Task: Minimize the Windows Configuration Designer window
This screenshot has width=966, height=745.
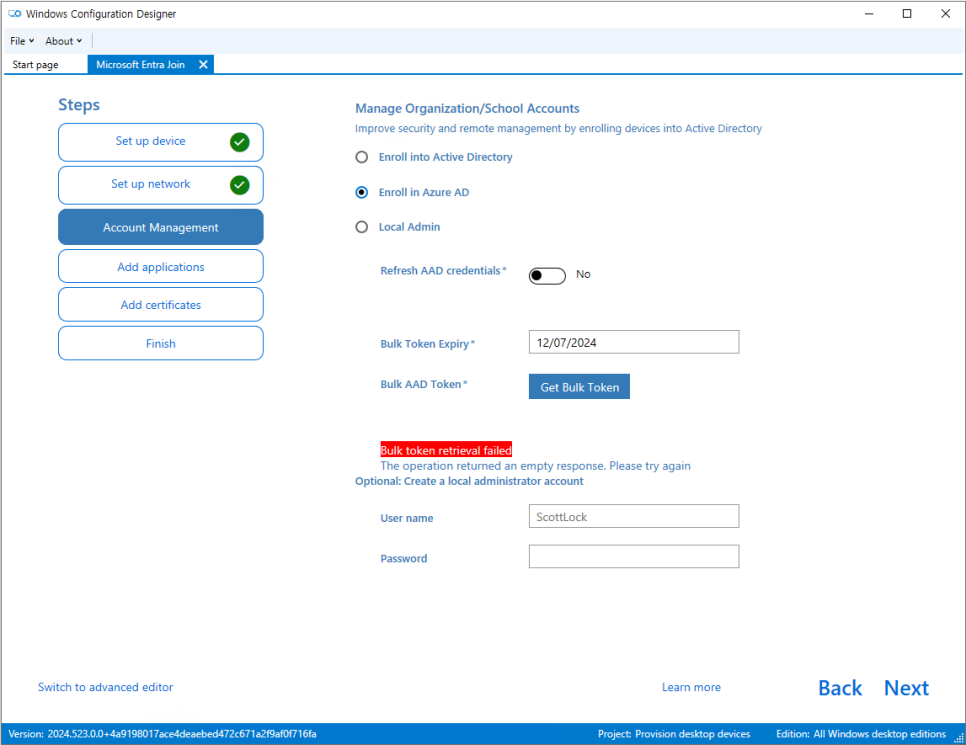Action: (869, 14)
